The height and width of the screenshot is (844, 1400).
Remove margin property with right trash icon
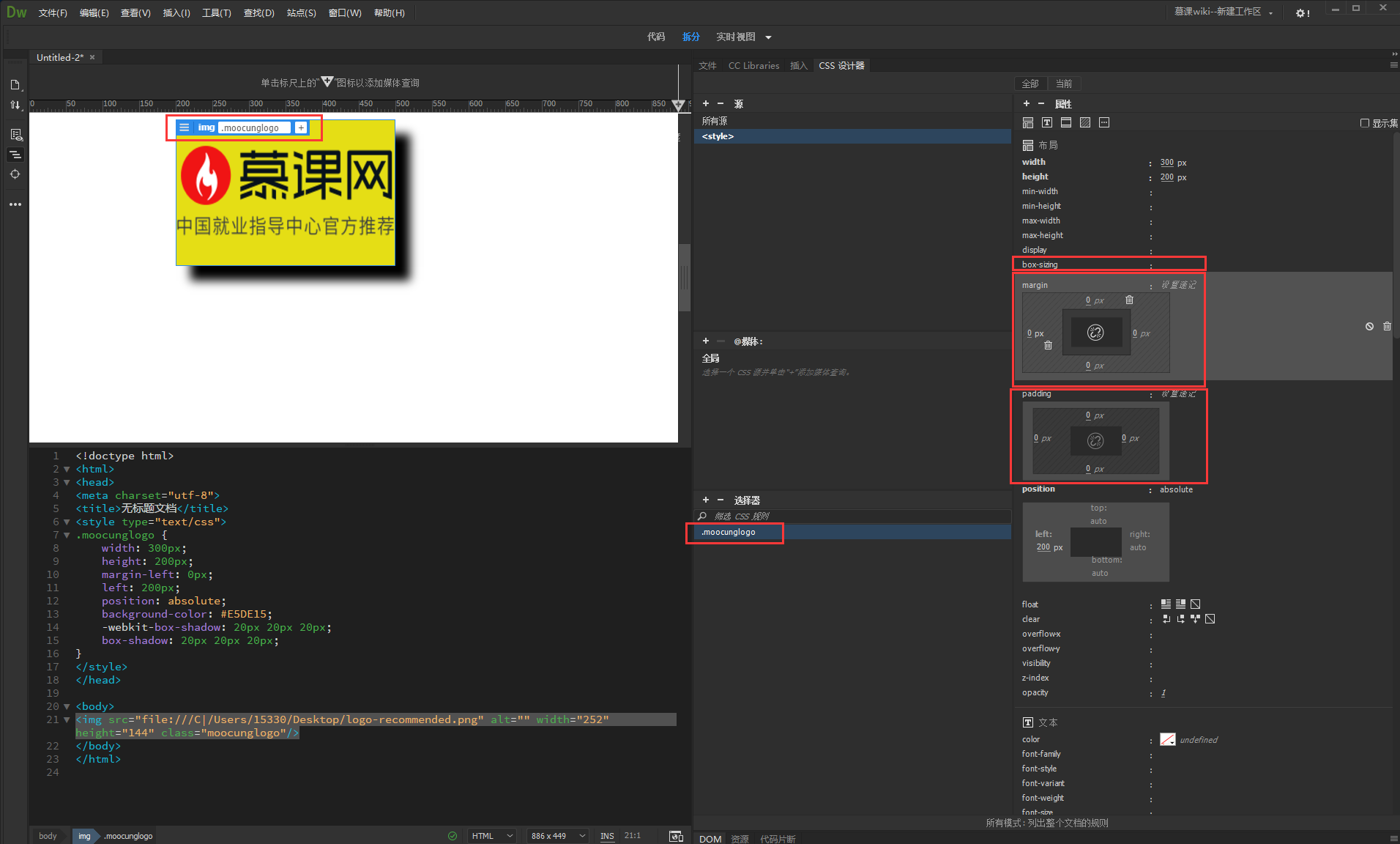point(1387,326)
